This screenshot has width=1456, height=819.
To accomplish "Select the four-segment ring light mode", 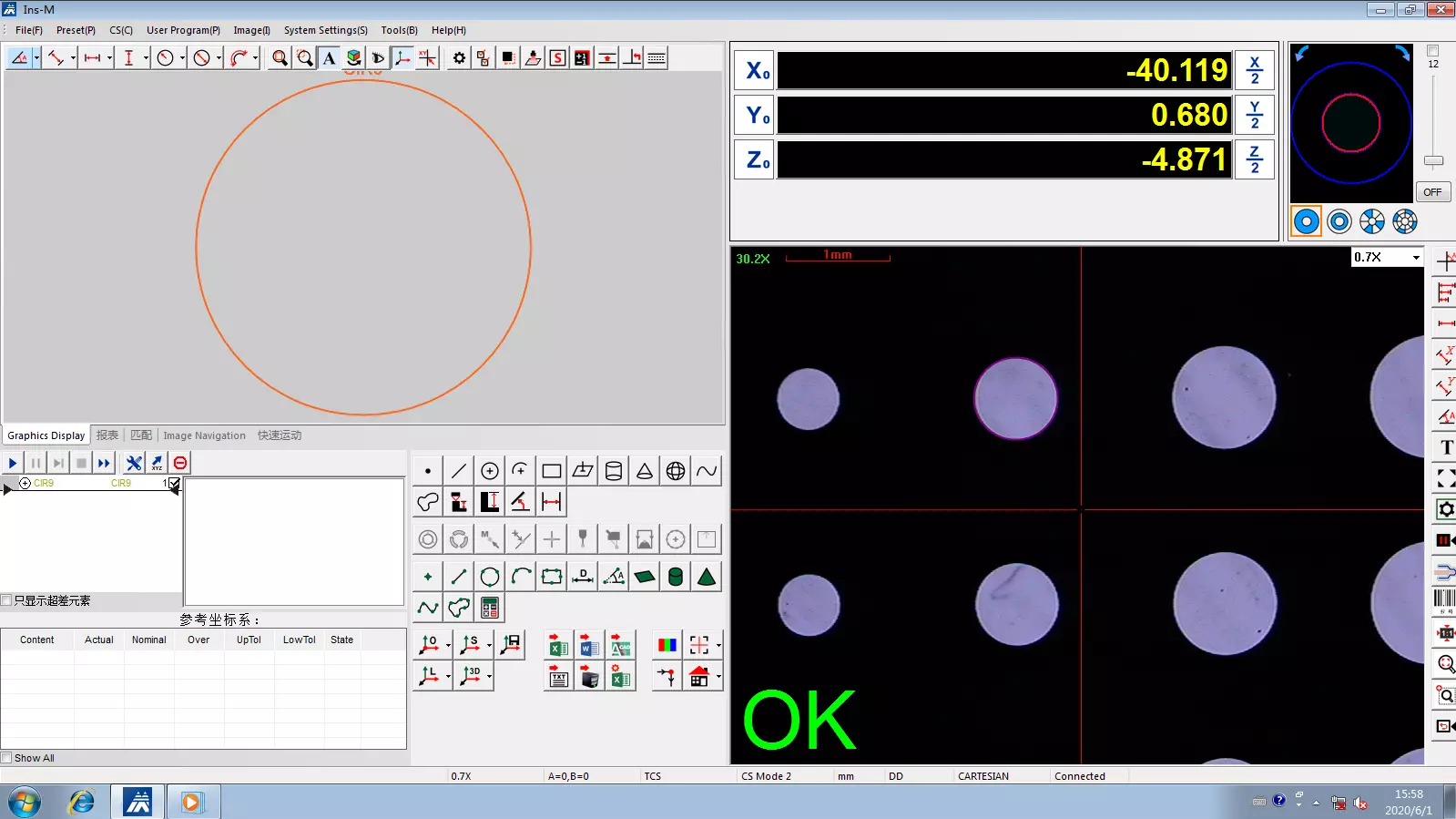I will (1371, 221).
